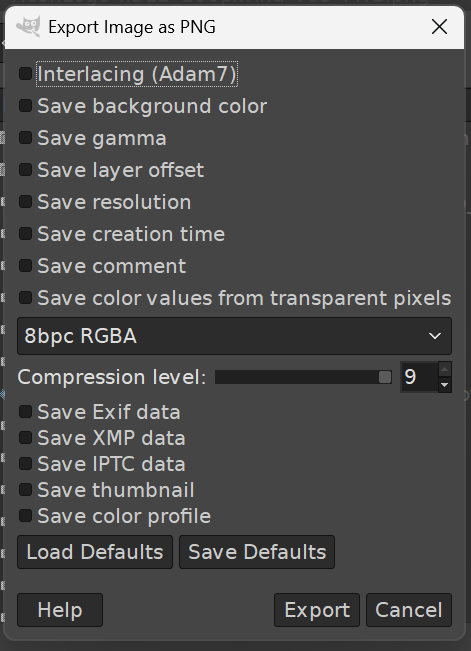The height and width of the screenshot is (651, 471).
Task: Check the Save gamma option
Action: pos(25,138)
